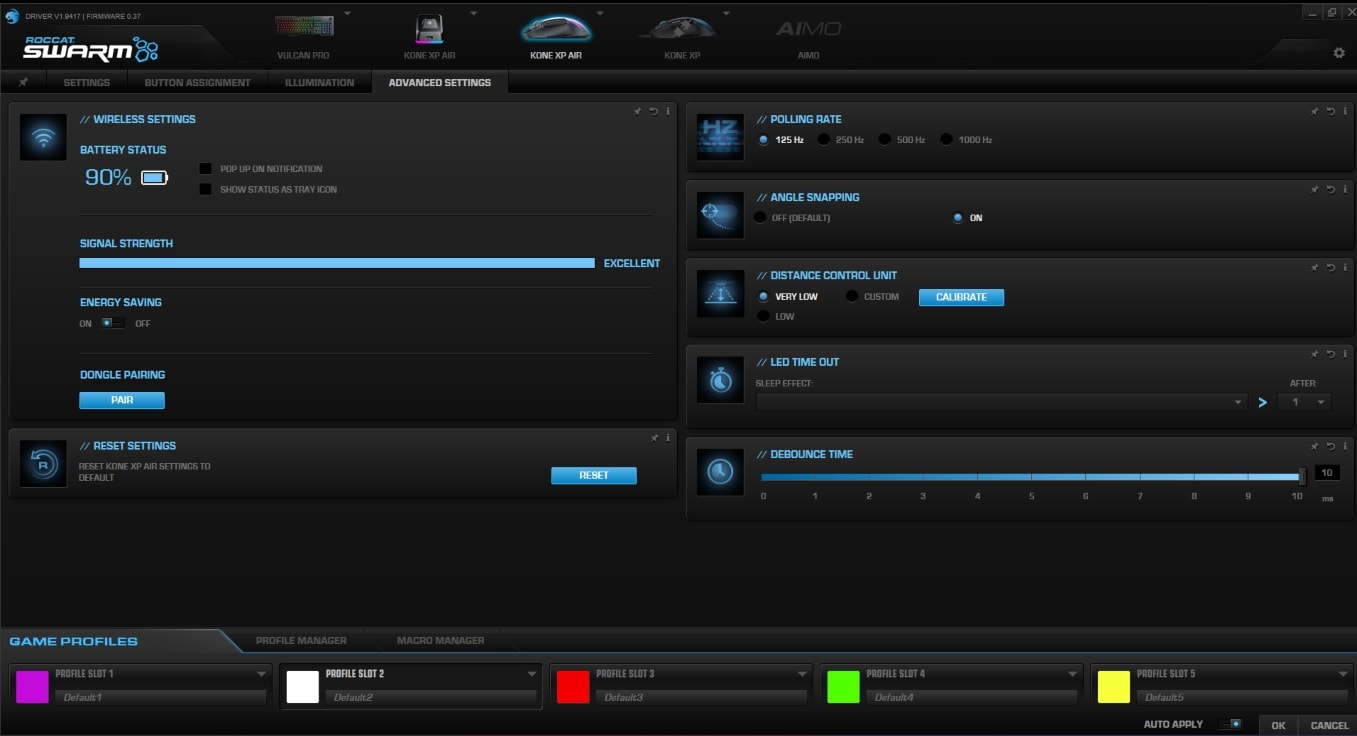Pin the Reset Settings panel
The height and width of the screenshot is (736, 1357).
(654, 437)
